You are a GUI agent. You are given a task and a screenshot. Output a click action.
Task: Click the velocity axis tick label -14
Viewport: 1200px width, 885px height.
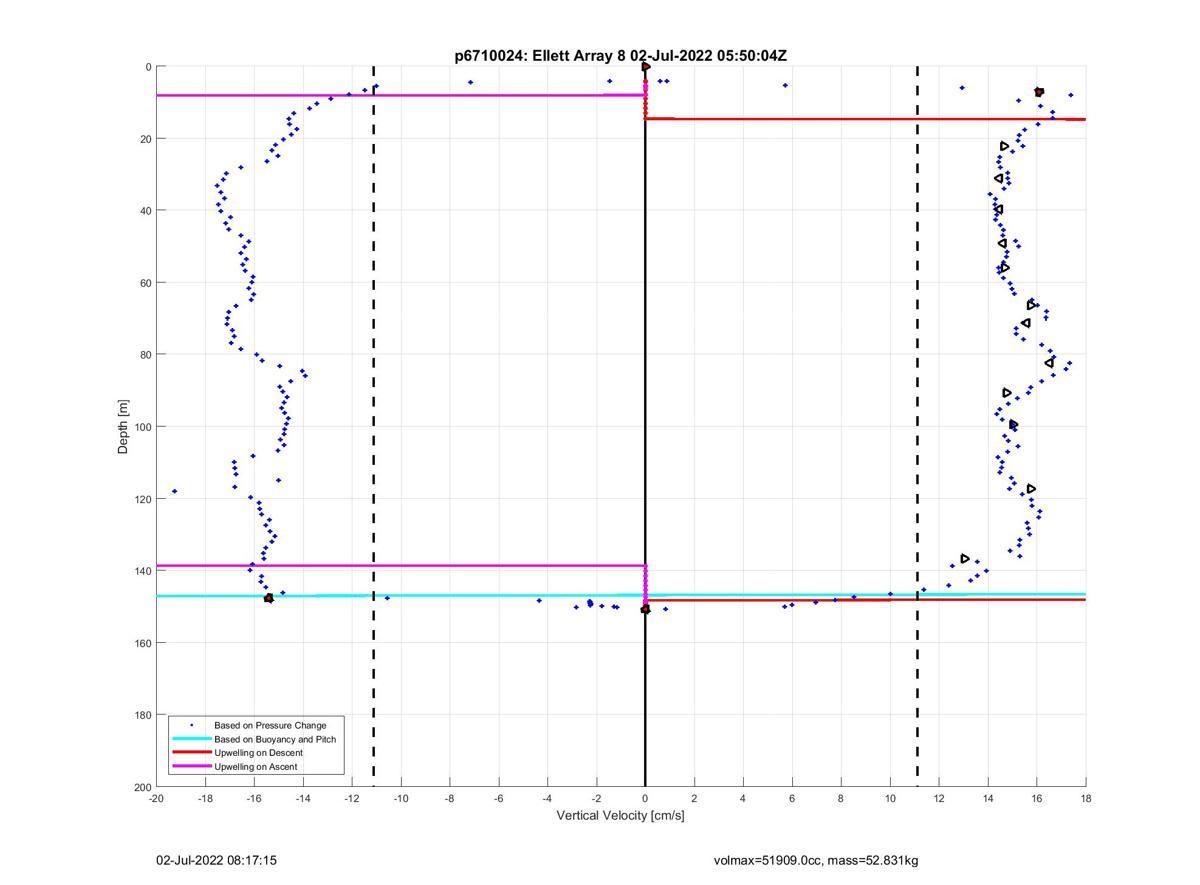click(303, 798)
